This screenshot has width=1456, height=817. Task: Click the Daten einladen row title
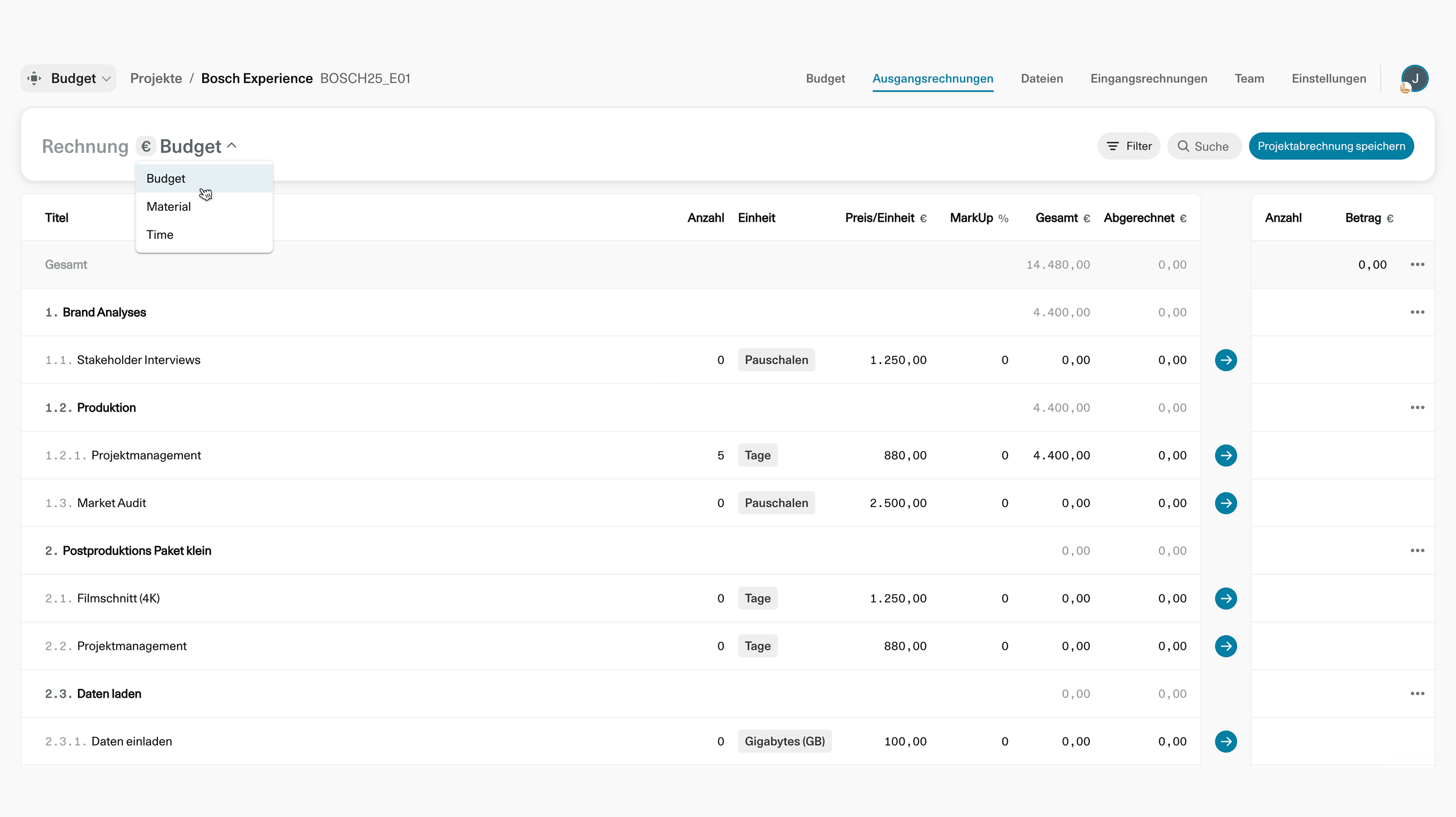coord(132,741)
